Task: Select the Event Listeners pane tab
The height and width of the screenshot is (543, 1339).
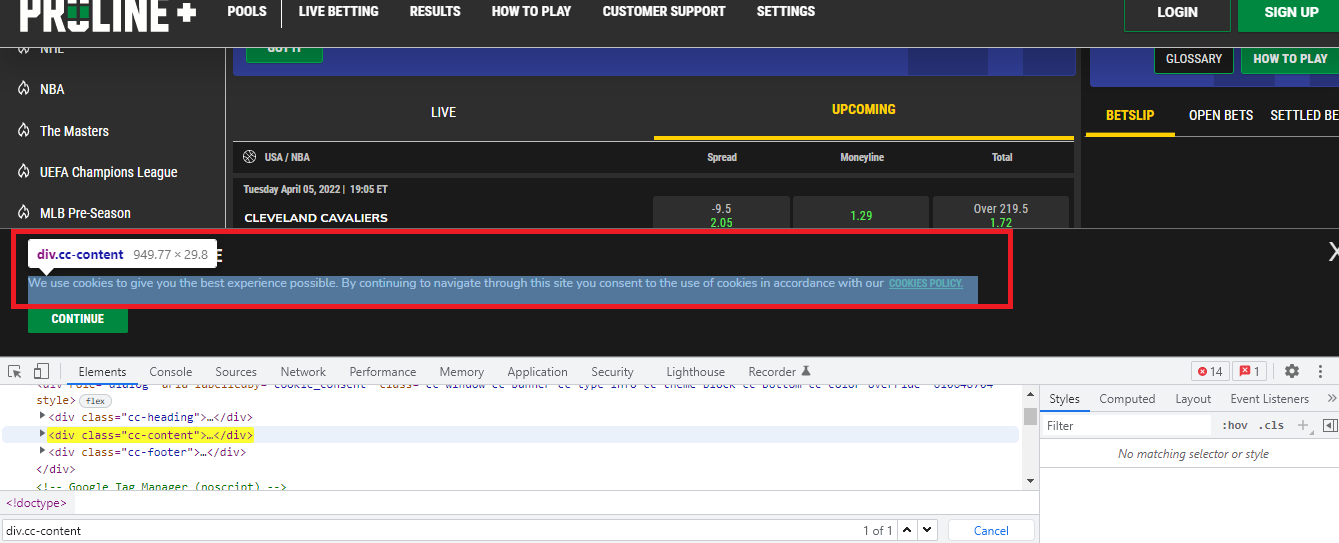Action: 1269,398
